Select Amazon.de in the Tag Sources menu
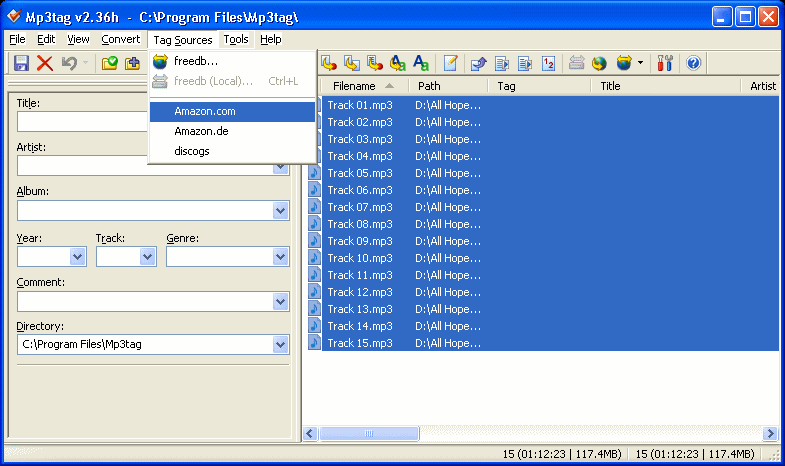The width and height of the screenshot is (785, 466). tap(232, 131)
